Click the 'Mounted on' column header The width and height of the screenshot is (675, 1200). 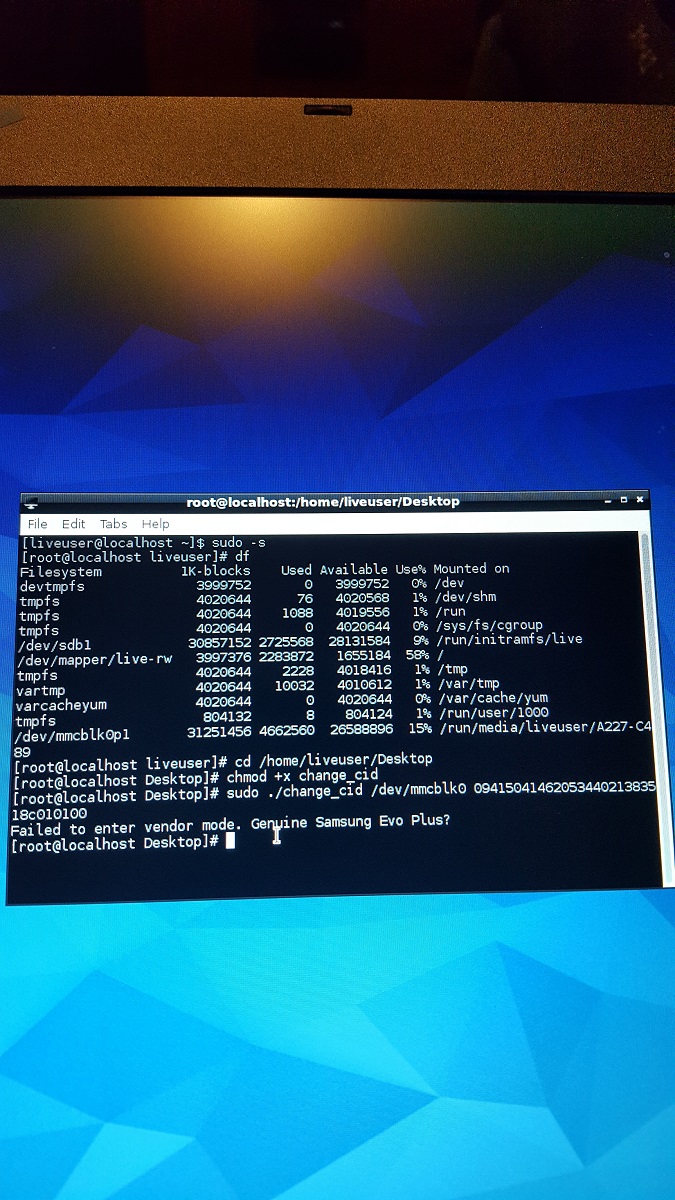click(471, 569)
